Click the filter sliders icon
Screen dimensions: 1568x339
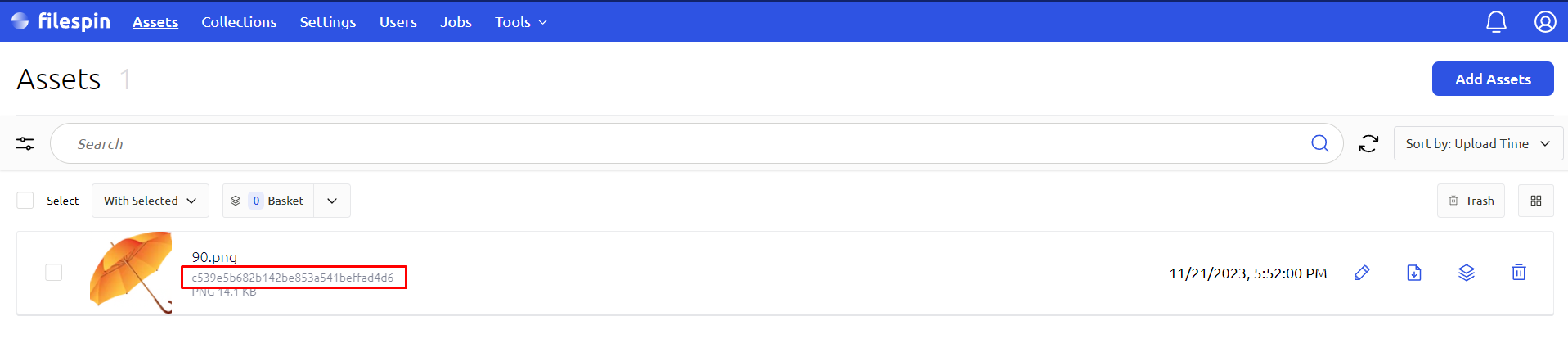point(25,144)
